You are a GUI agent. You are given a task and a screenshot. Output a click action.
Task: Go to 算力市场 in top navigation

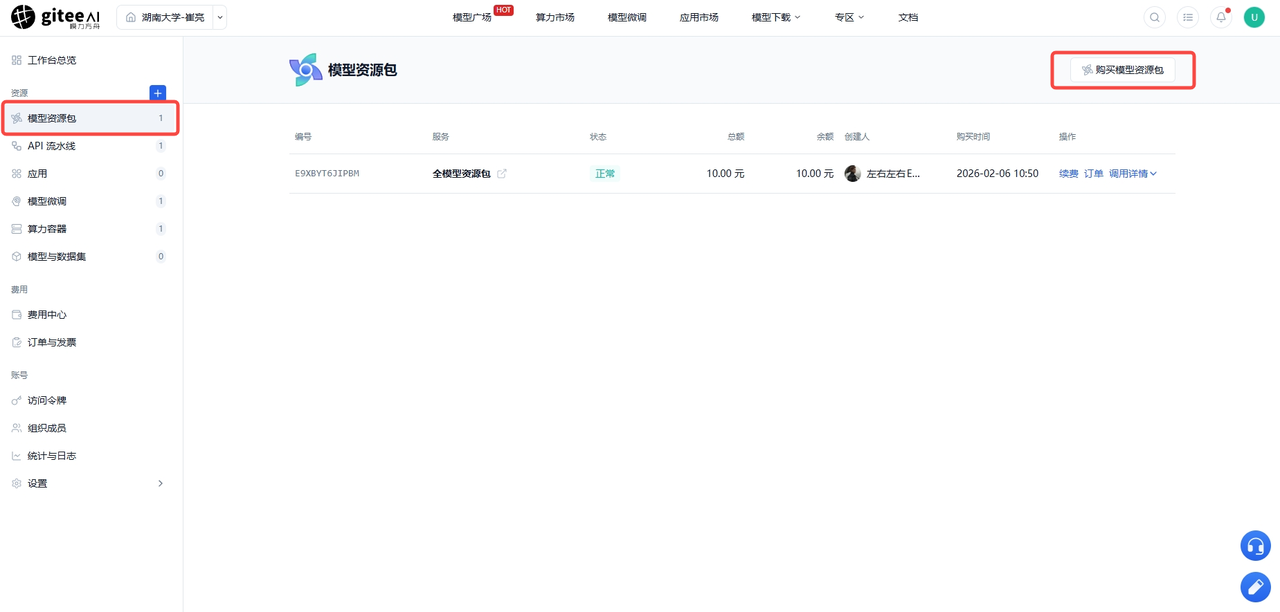[555, 17]
